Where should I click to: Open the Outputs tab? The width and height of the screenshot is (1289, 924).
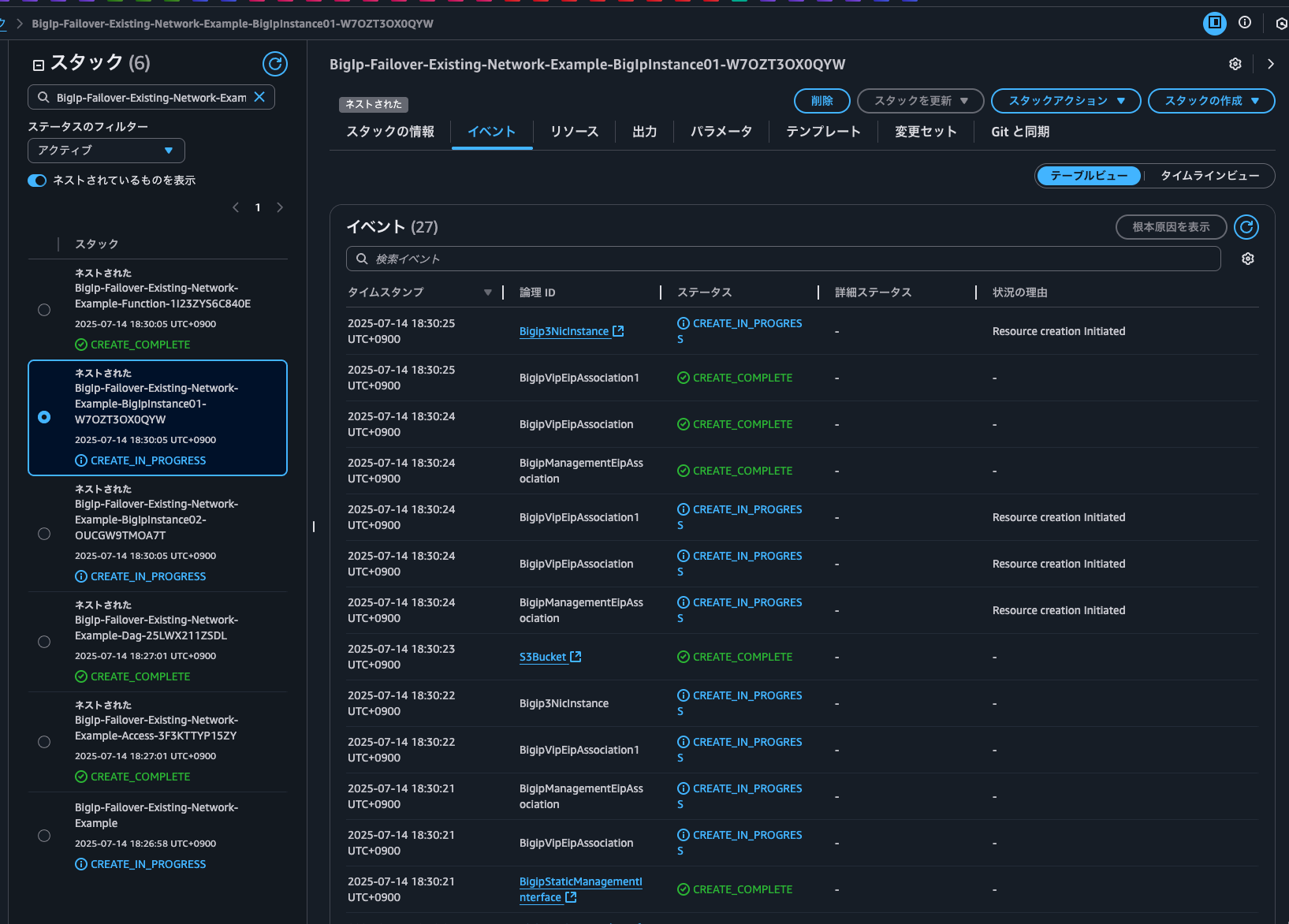tap(645, 132)
